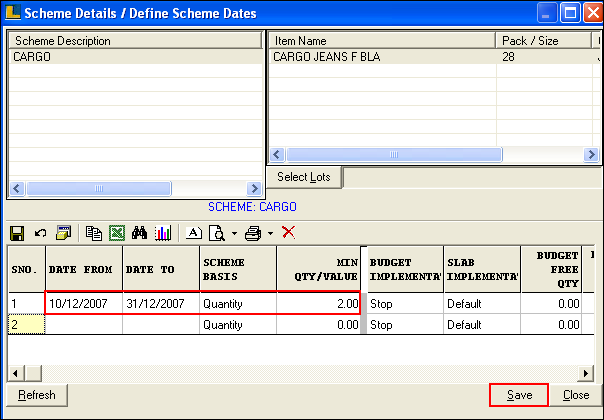Click the printer toolbar icon
The image size is (604, 420).
coord(253,234)
